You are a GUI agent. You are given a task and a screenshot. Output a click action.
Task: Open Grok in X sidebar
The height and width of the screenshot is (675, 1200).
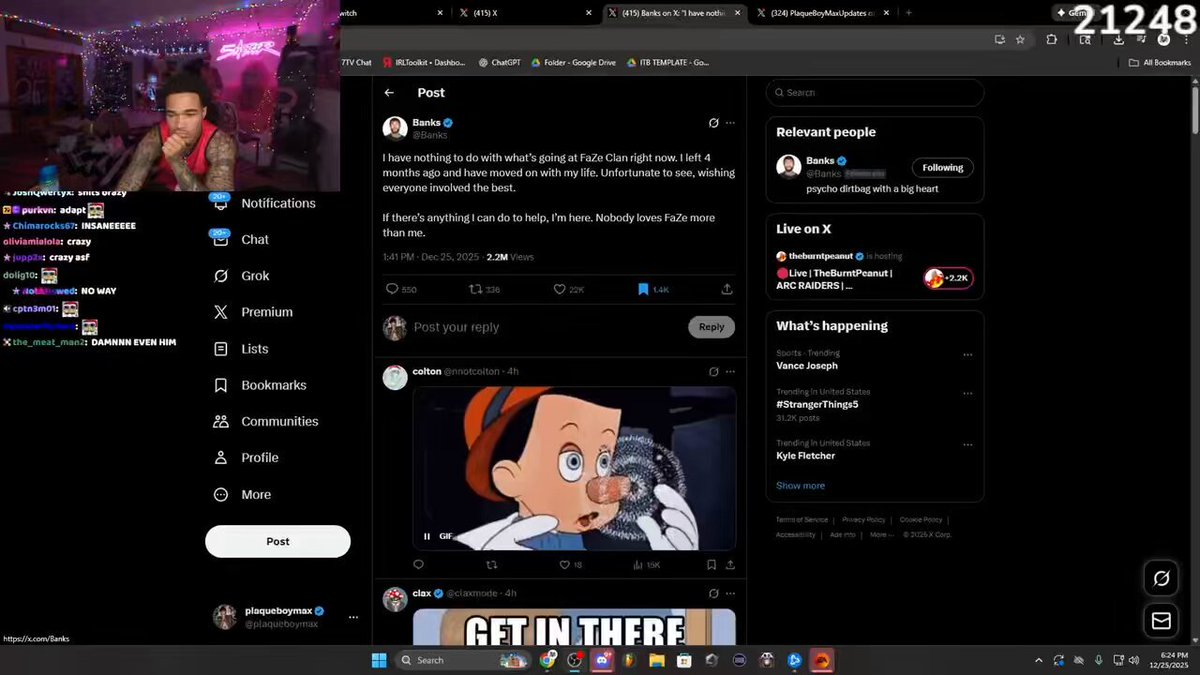coord(241,276)
